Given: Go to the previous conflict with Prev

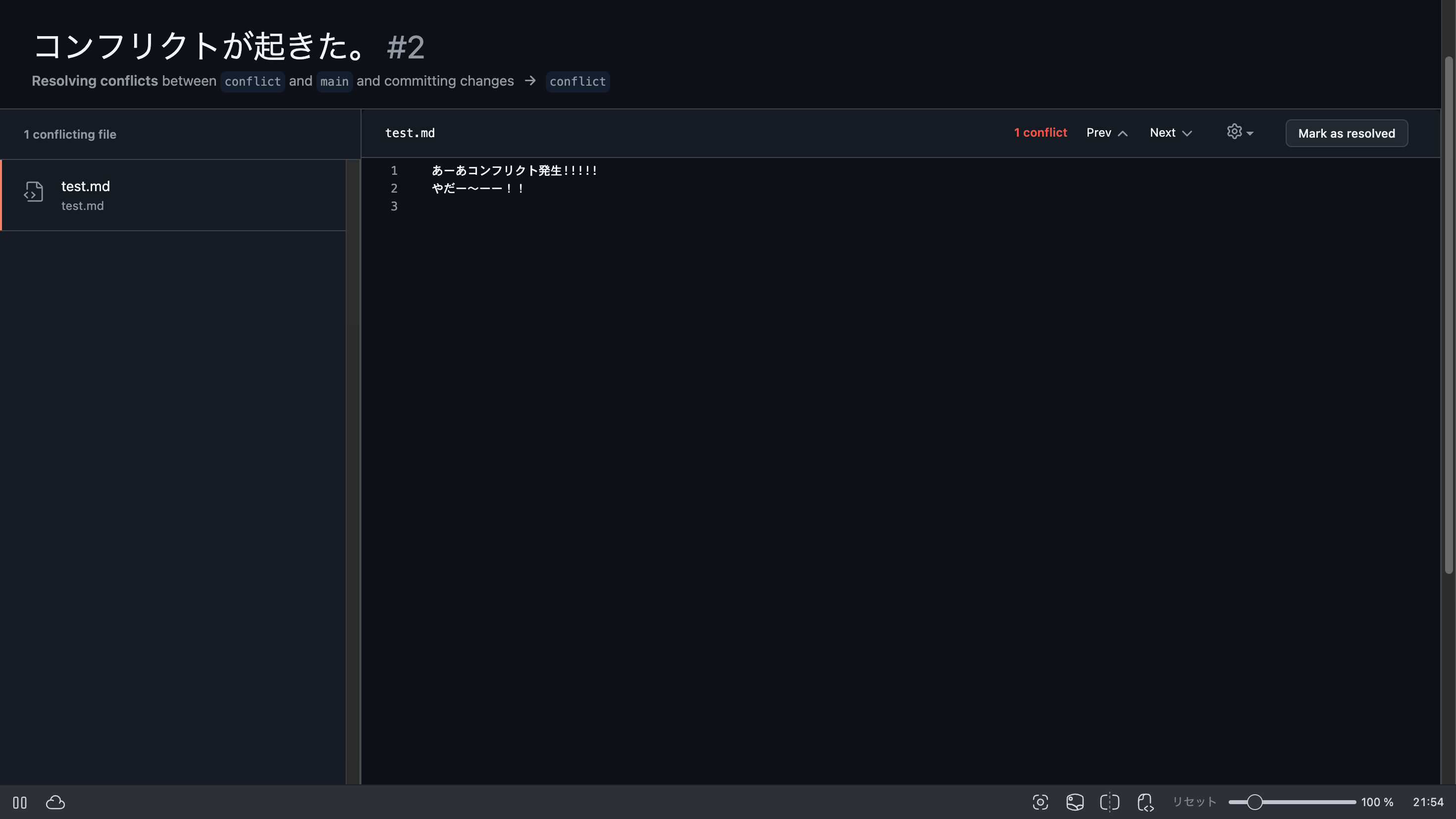Looking at the screenshot, I should 1107,133.
